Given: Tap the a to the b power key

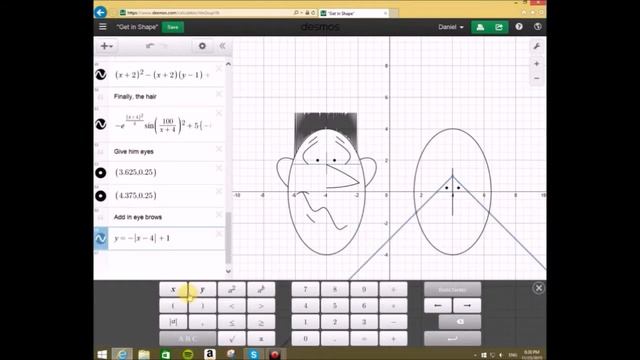Looking at the screenshot, I should point(261,289).
